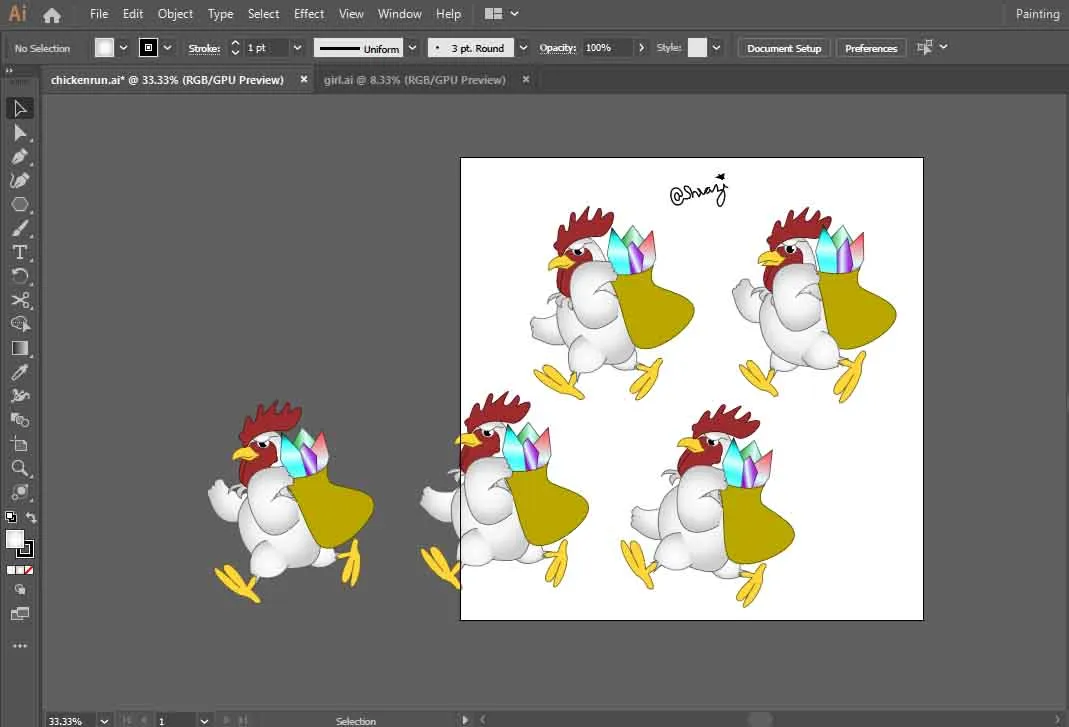Image resolution: width=1069 pixels, height=727 pixels.
Task: Open the Object menu
Action: 175,14
